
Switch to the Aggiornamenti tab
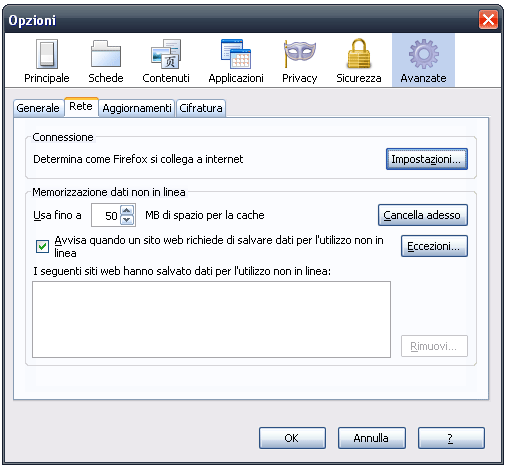pos(137,108)
